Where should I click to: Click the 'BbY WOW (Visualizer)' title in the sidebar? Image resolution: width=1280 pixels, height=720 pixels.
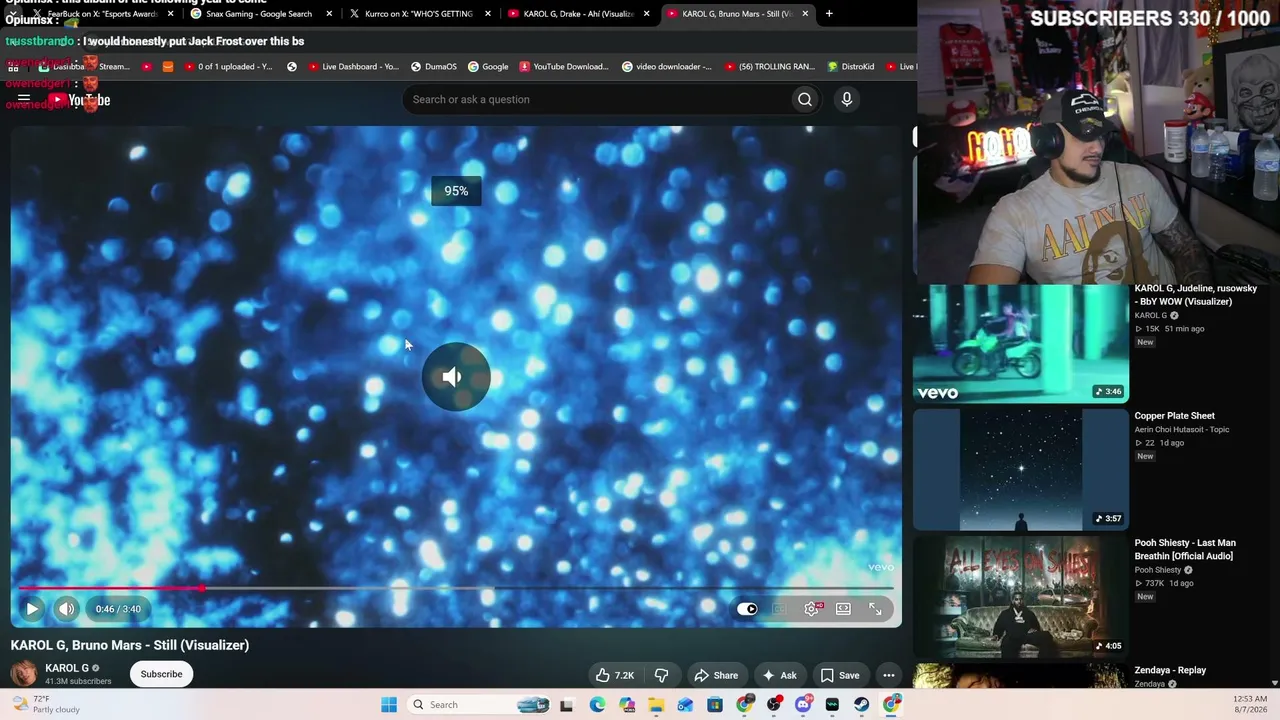point(1195,295)
